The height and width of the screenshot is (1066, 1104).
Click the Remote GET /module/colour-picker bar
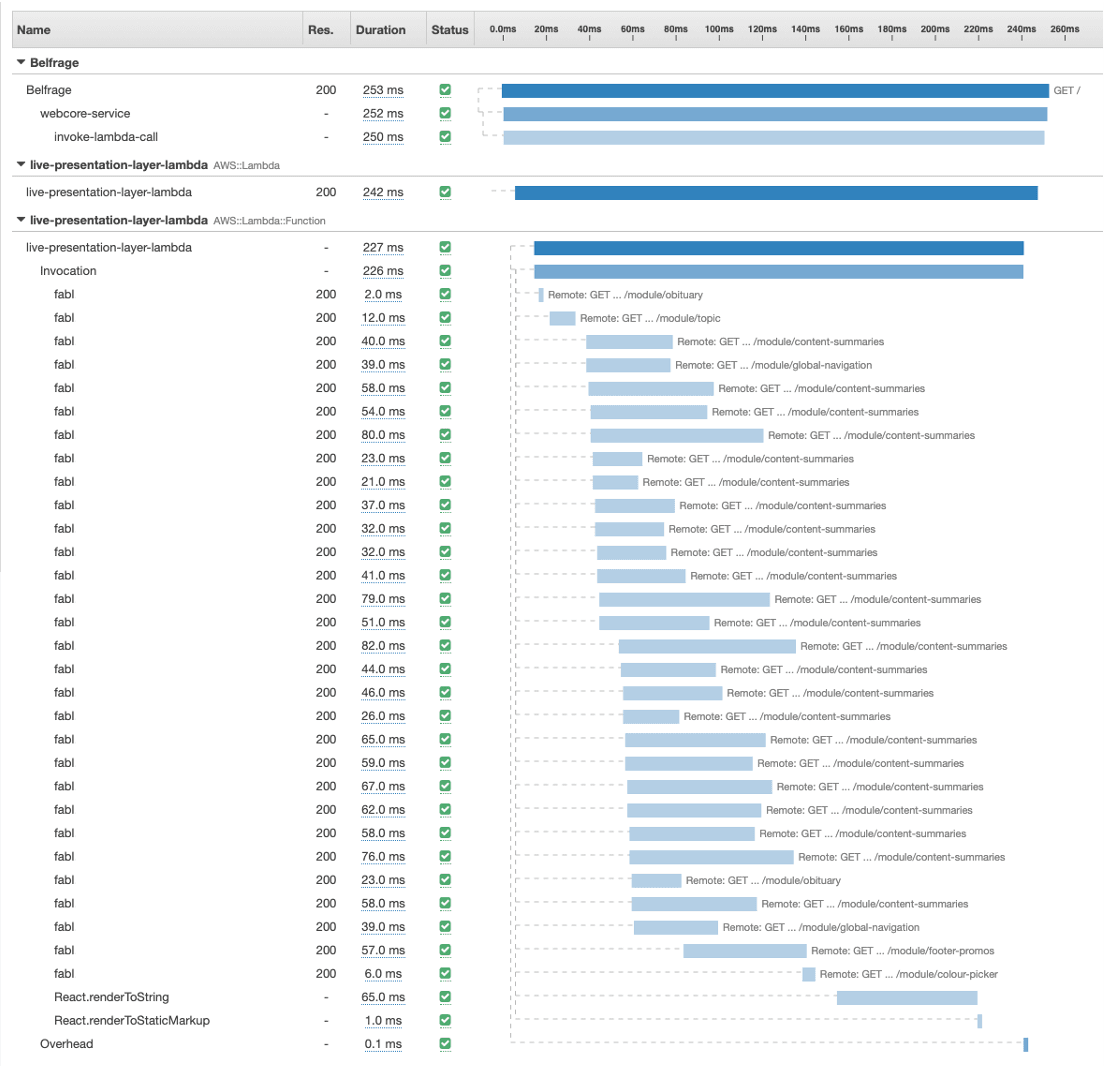(x=810, y=974)
